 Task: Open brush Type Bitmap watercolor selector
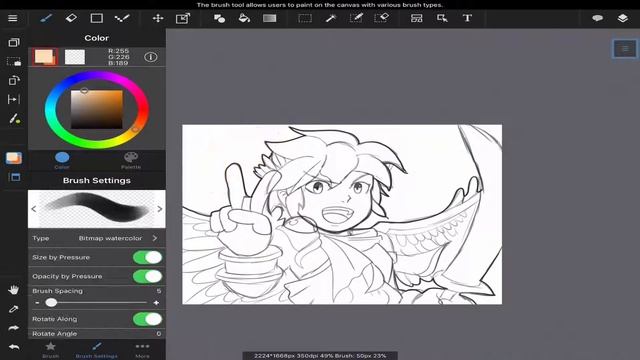point(97,238)
